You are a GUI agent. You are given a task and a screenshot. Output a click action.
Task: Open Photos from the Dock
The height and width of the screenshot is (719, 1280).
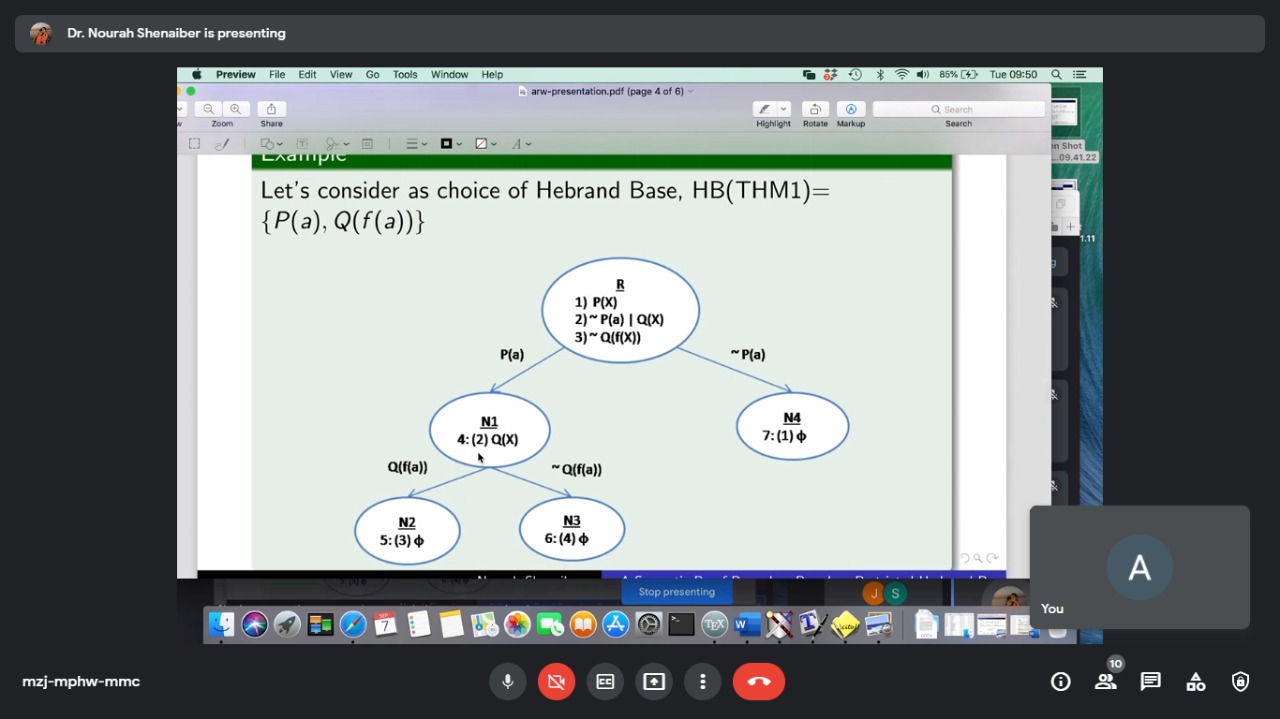point(517,624)
